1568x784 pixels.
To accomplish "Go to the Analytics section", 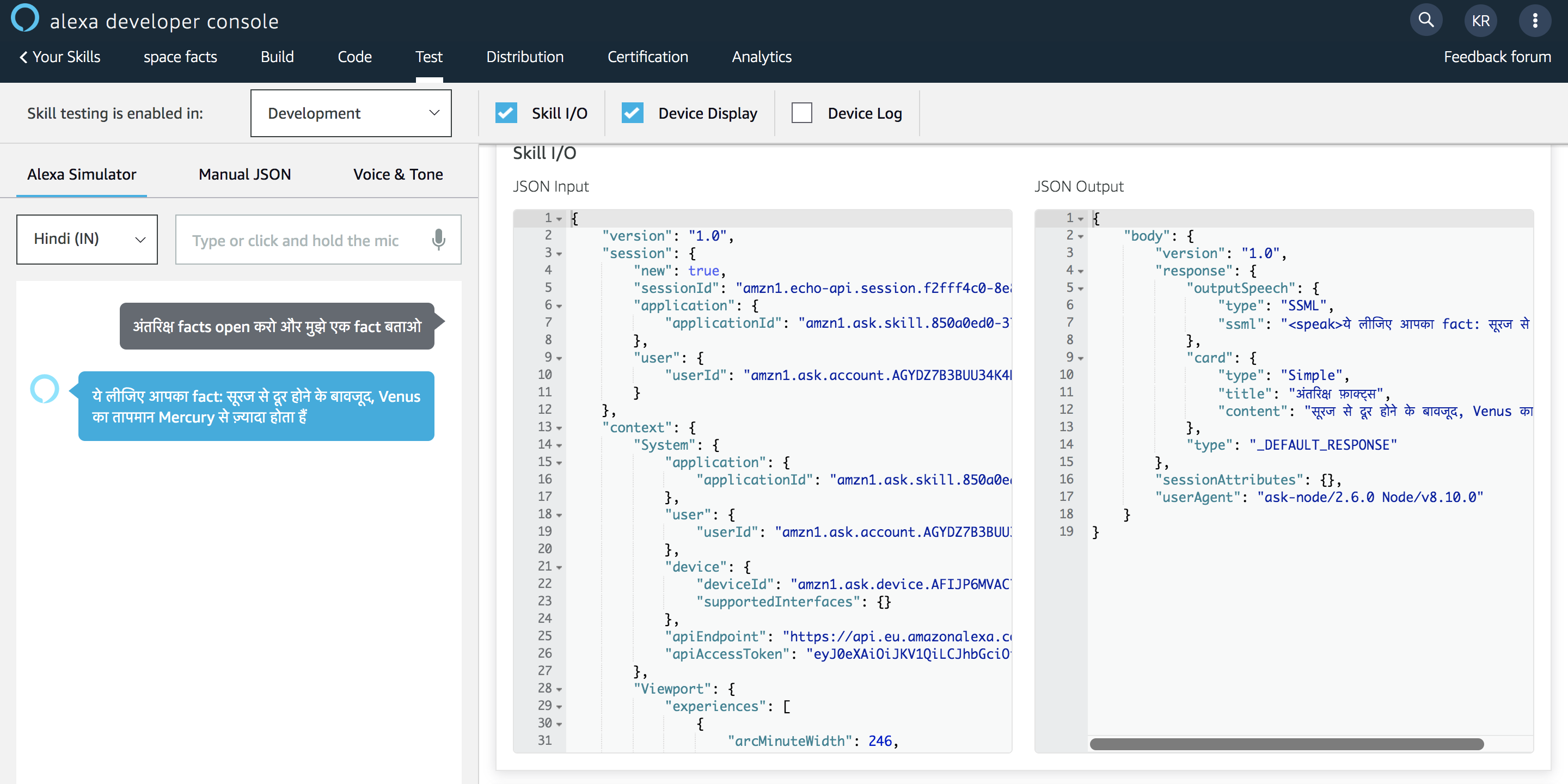I will point(762,57).
